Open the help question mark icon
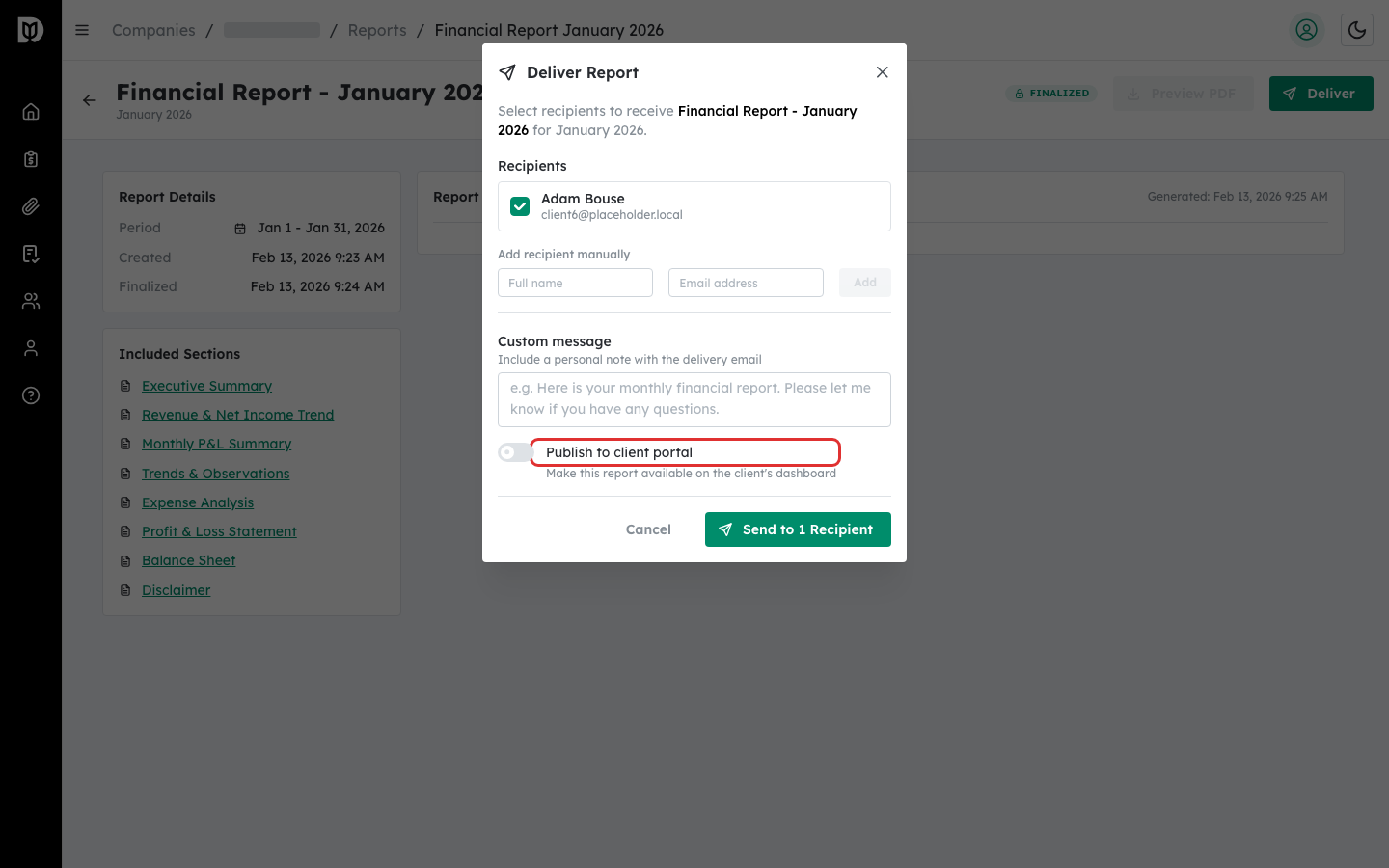The height and width of the screenshot is (868, 1389). click(31, 395)
